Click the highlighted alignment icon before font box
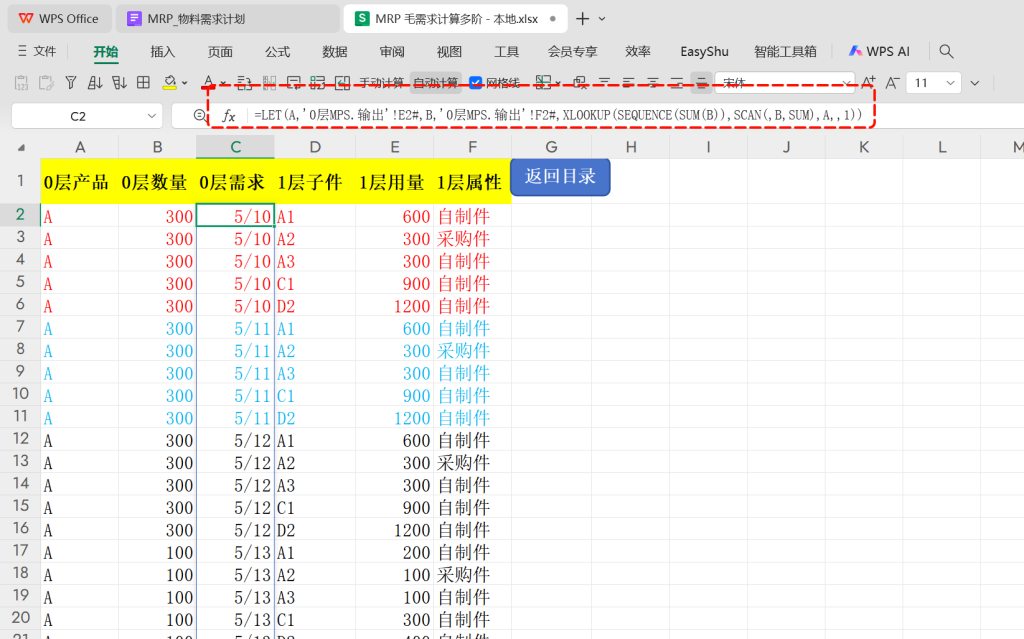 click(701, 82)
